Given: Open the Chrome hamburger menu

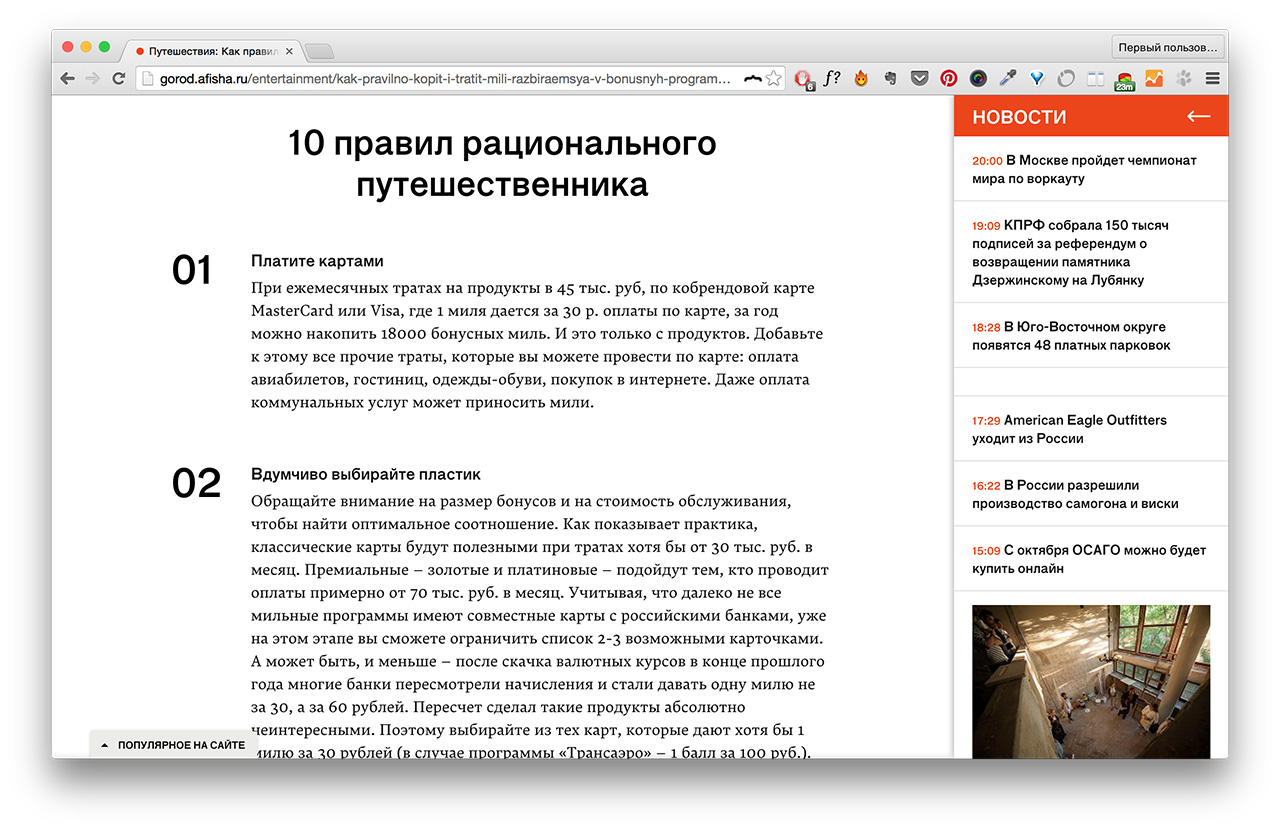Looking at the screenshot, I should [x=1213, y=78].
